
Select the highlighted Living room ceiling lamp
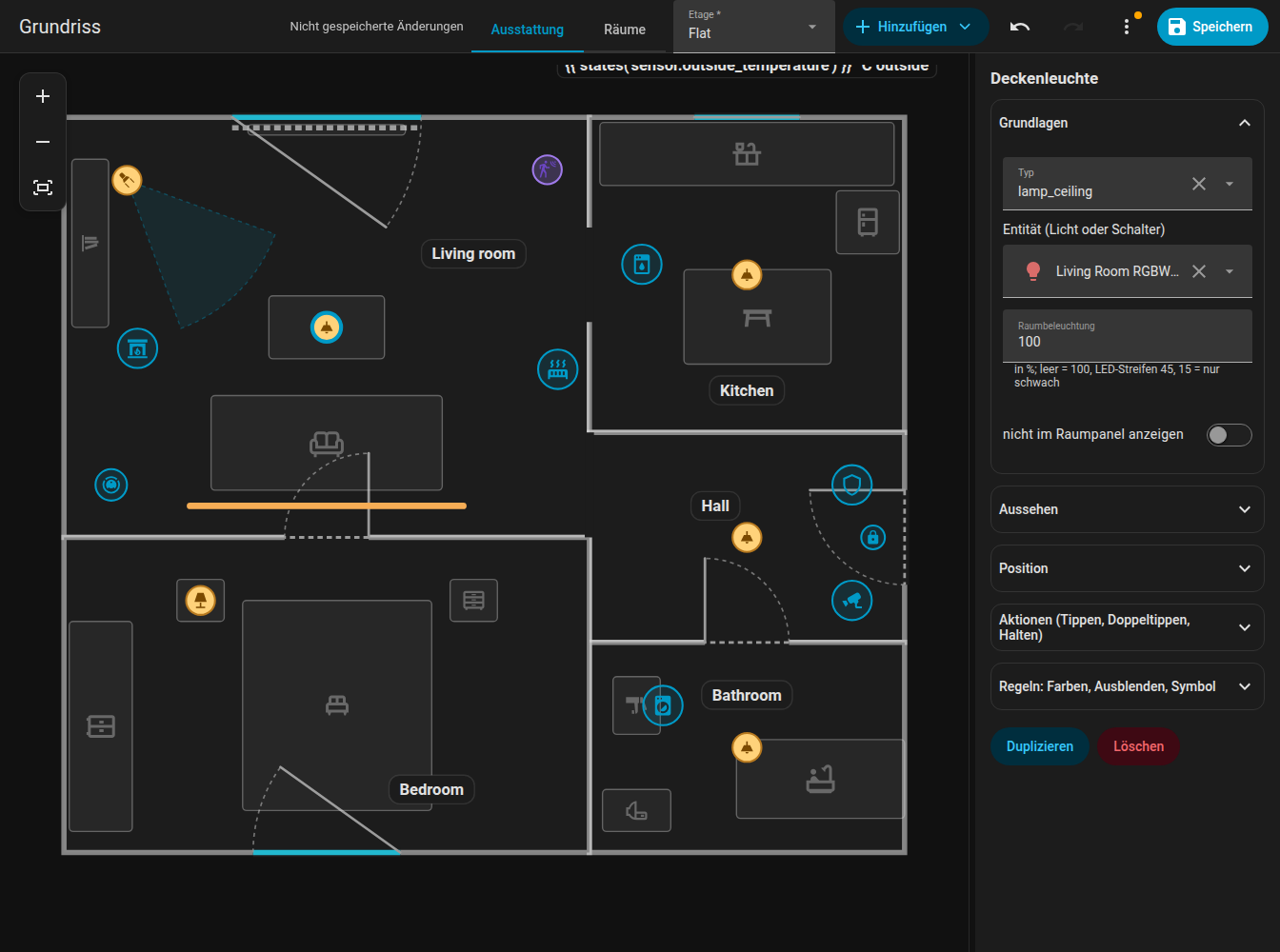point(327,327)
